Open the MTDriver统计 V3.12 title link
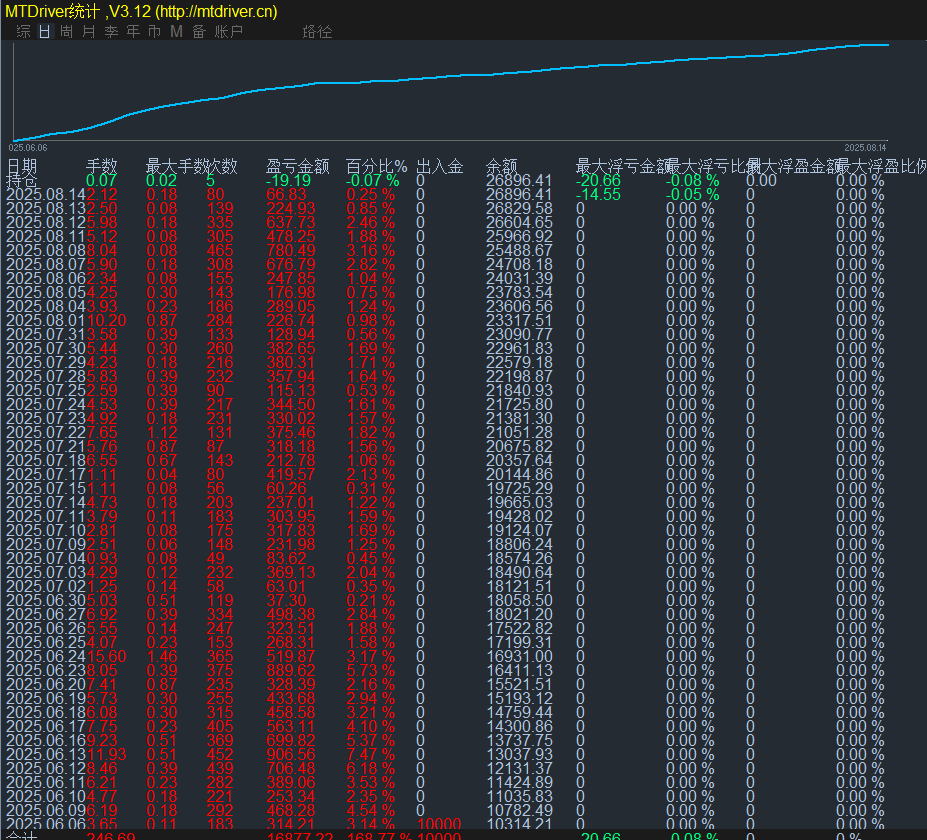Screen dimensions: 927x840 click(141, 11)
